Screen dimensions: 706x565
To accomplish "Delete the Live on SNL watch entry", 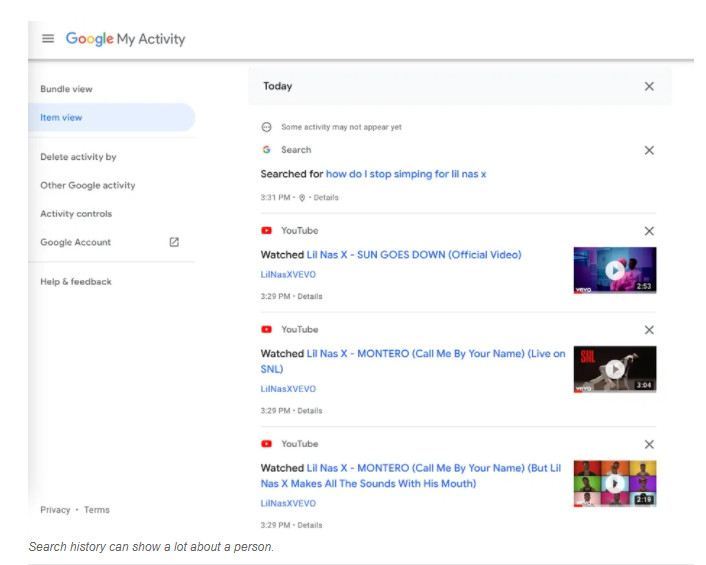I will pyautogui.click(x=649, y=330).
